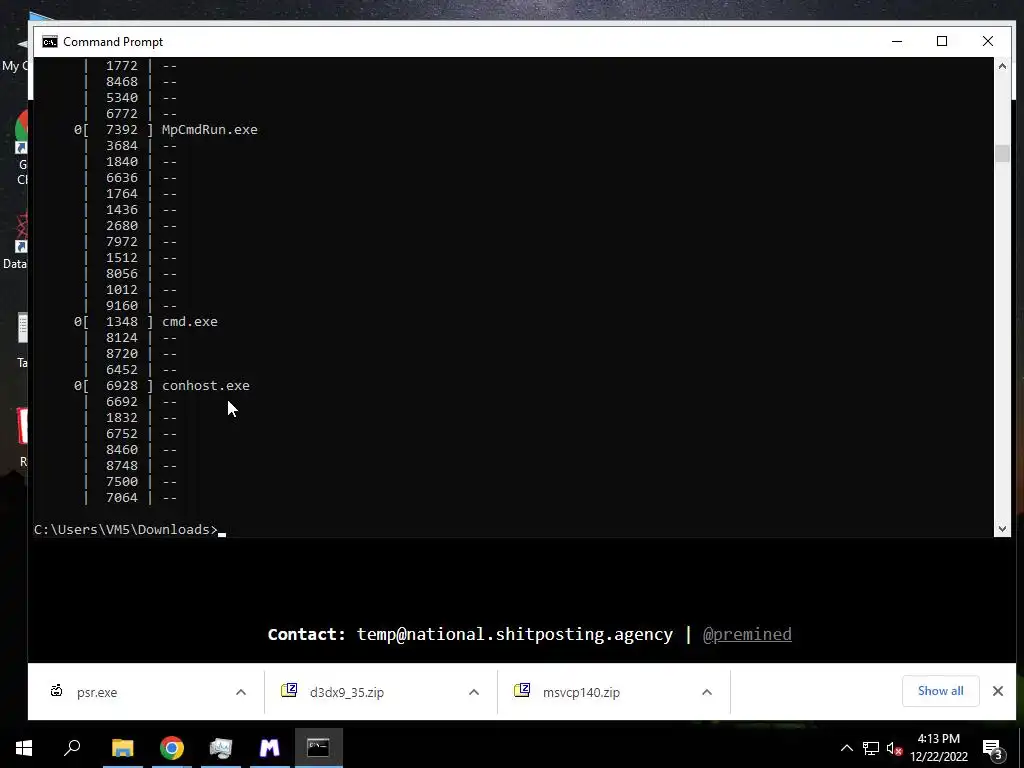Click the psr.exe file type icon
Image resolution: width=1024 pixels, height=768 pixels.
tap(57, 690)
